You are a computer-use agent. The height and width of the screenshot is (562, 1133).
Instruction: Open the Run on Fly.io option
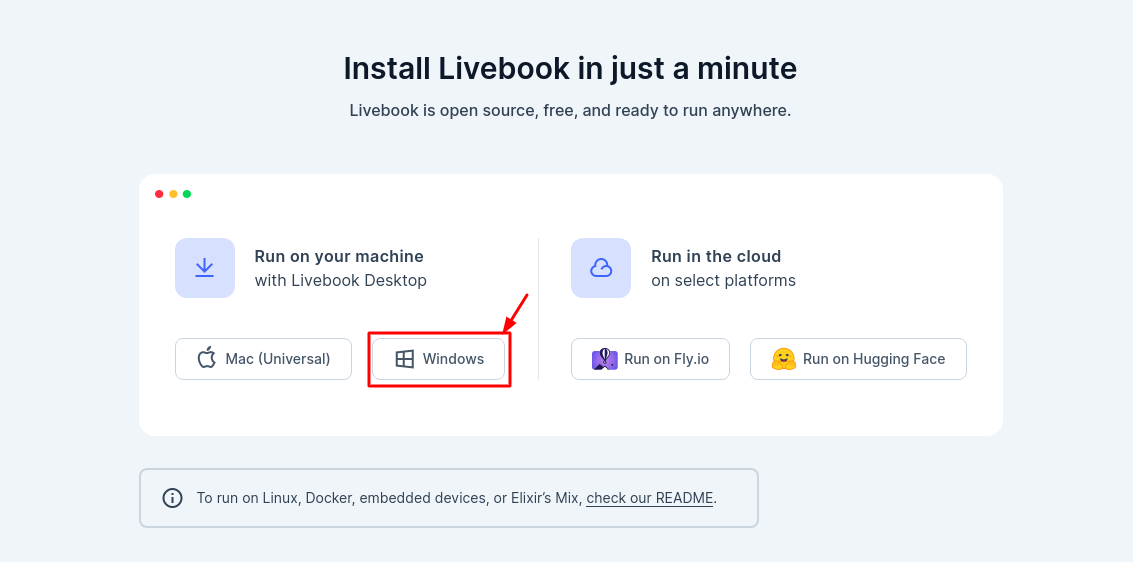[650, 359]
